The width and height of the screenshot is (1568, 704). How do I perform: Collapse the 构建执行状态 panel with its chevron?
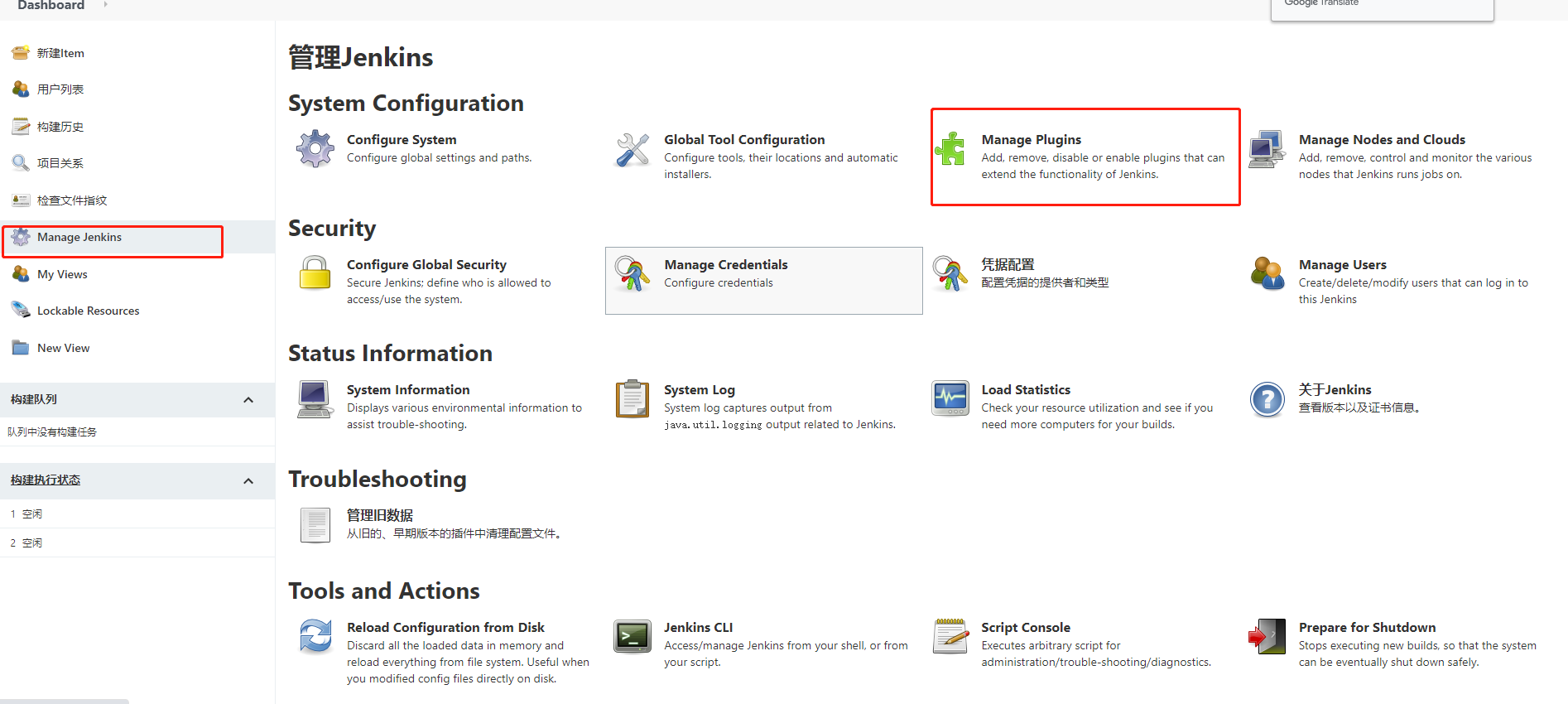(x=248, y=481)
